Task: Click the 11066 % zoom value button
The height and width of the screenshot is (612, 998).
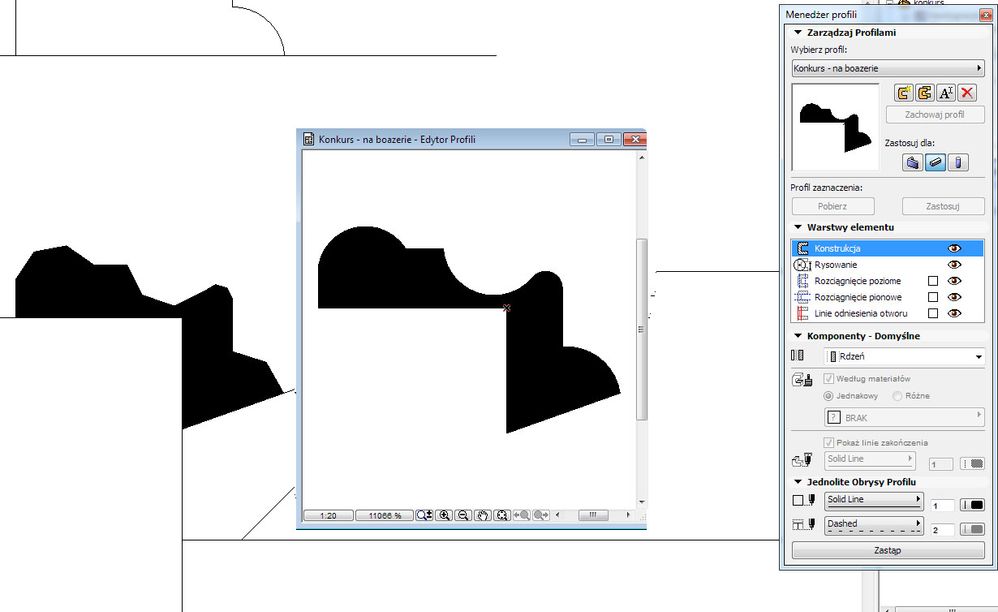Action: pos(384,515)
